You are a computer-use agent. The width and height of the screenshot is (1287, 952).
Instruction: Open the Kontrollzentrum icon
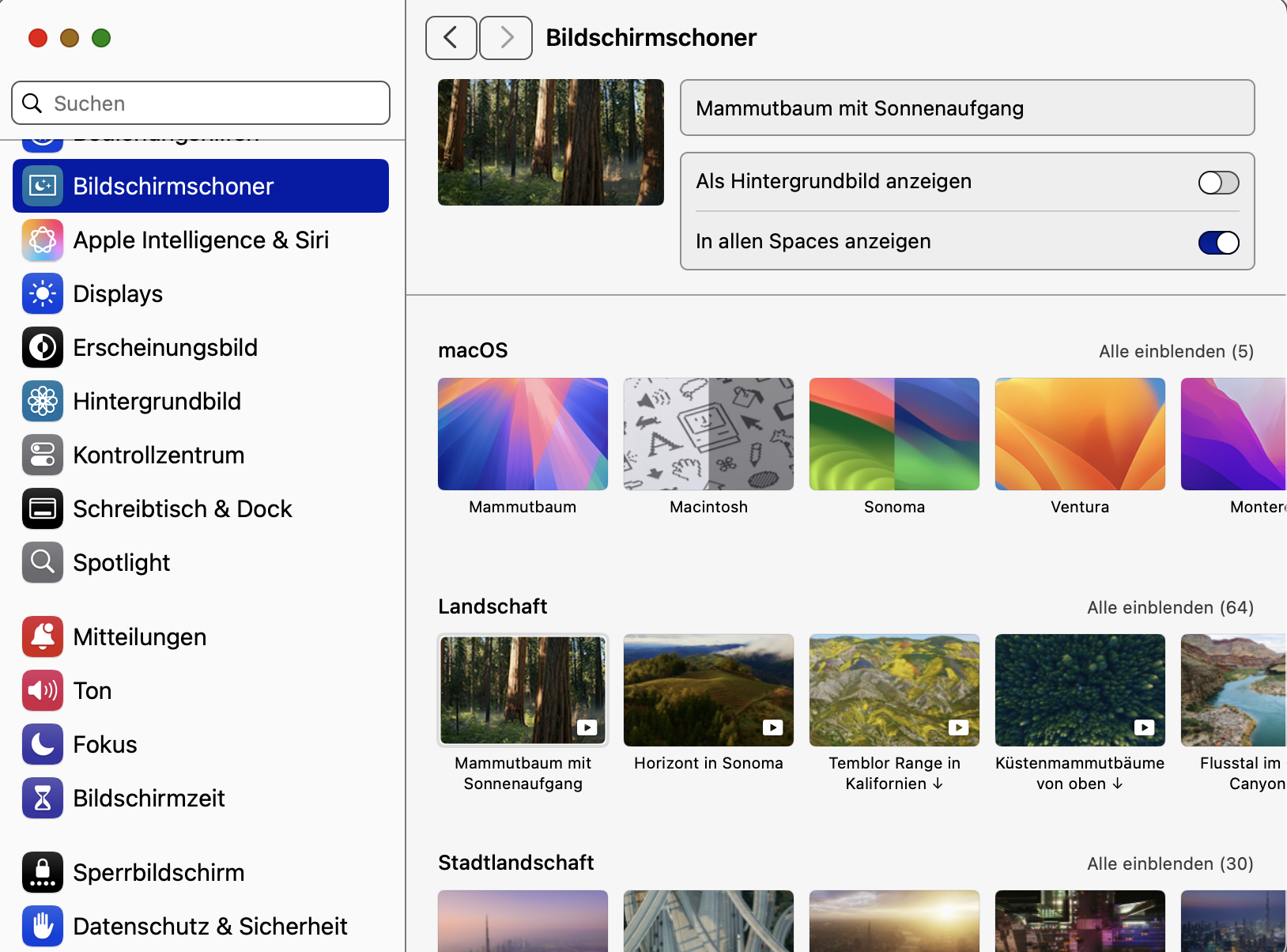tap(43, 455)
